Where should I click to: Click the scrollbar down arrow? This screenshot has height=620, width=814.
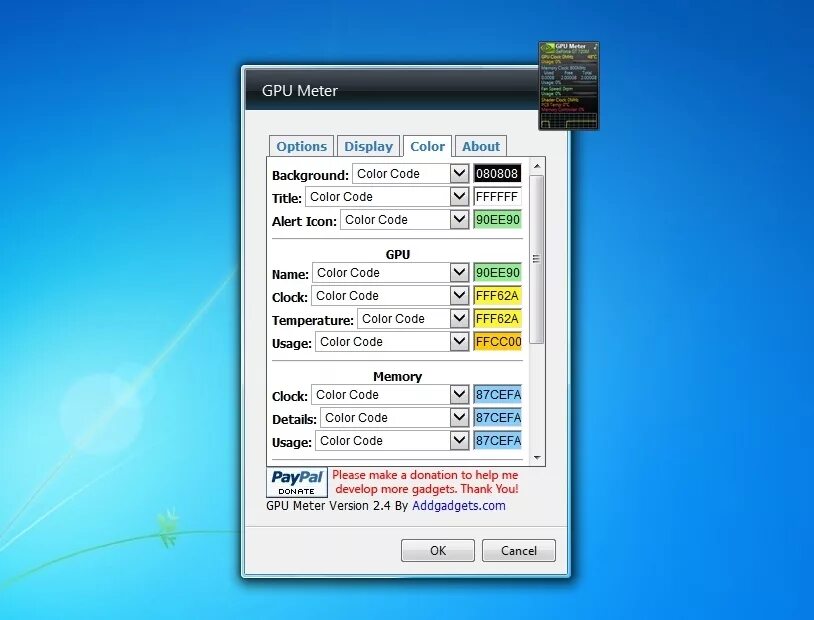(537, 457)
